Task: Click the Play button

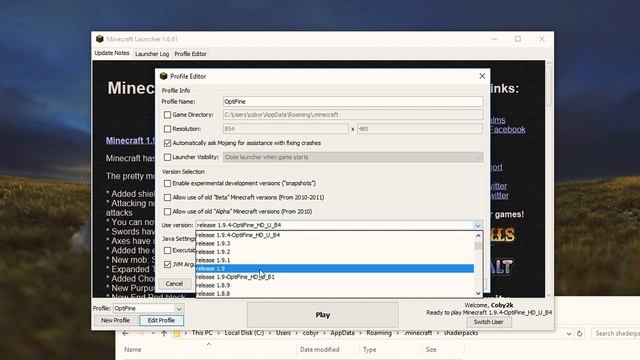Action: click(x=322, y=315)
